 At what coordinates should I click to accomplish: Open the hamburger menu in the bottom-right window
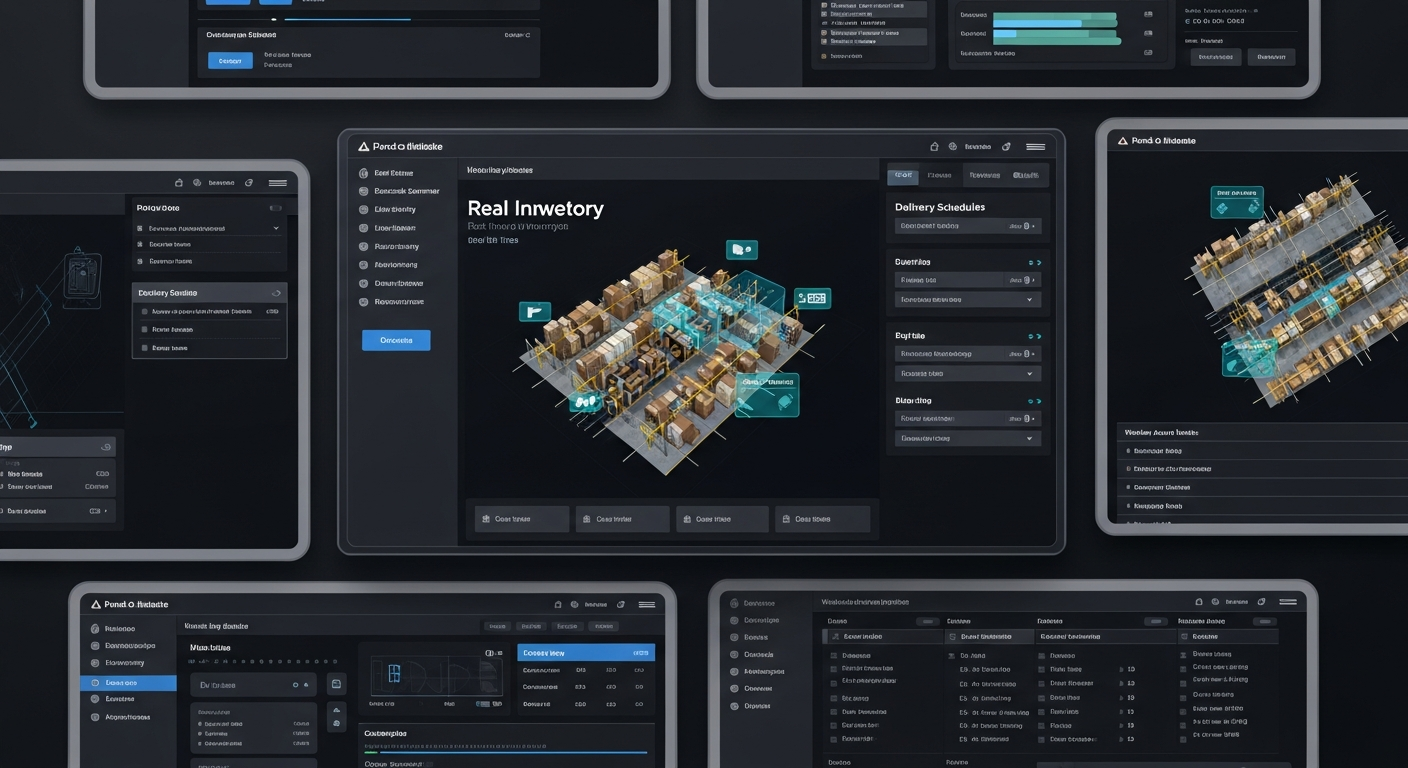[x=1288, y=602]
